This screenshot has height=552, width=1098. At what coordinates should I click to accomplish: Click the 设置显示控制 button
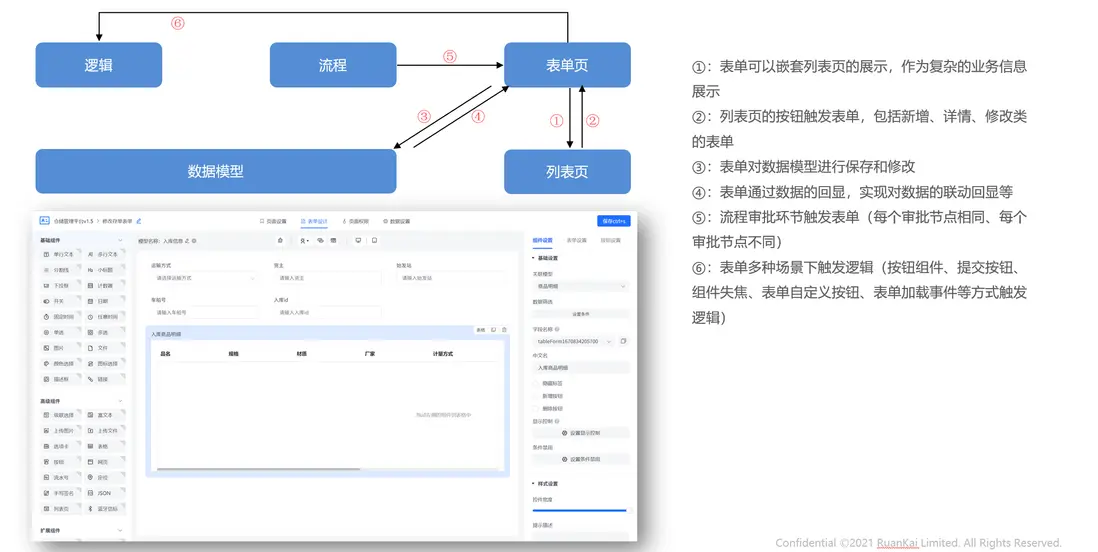[581, 433]
